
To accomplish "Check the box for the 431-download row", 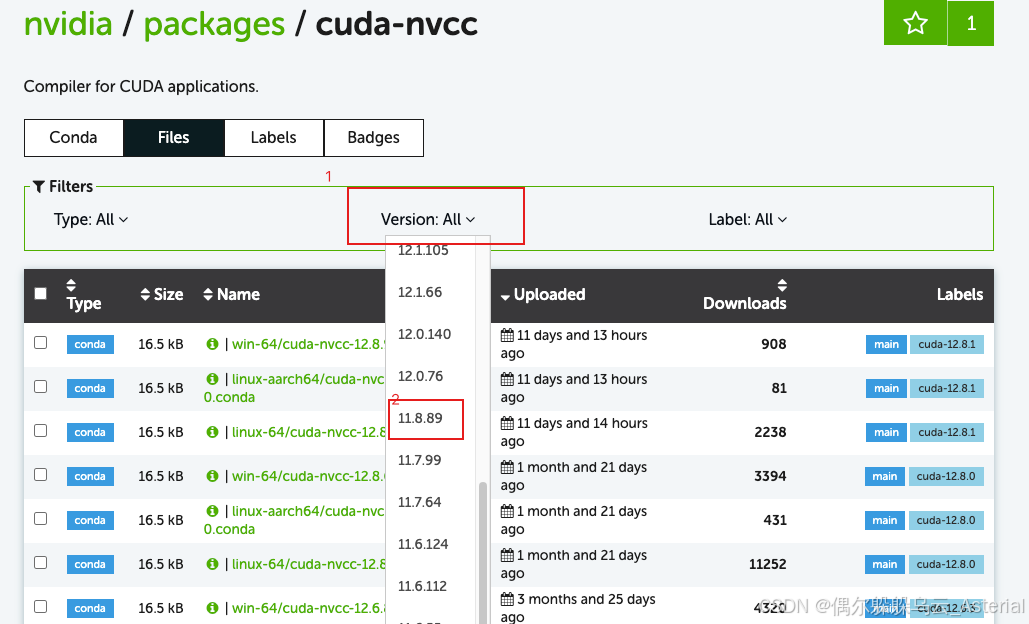I will point(41,518).
